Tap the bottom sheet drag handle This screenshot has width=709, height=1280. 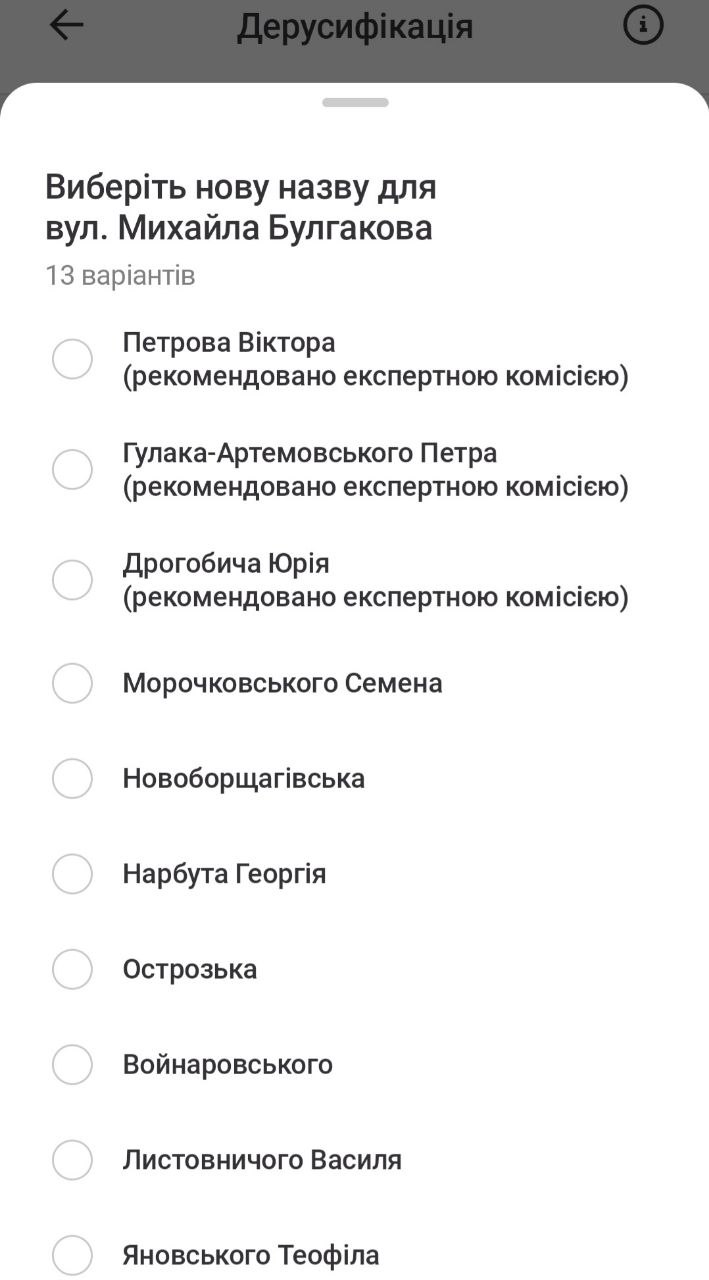(x=355, y=102)
